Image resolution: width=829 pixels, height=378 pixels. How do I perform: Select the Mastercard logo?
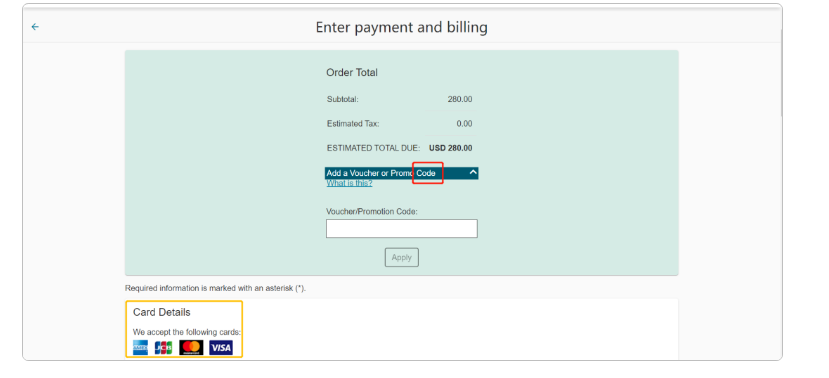pos(191,347)
